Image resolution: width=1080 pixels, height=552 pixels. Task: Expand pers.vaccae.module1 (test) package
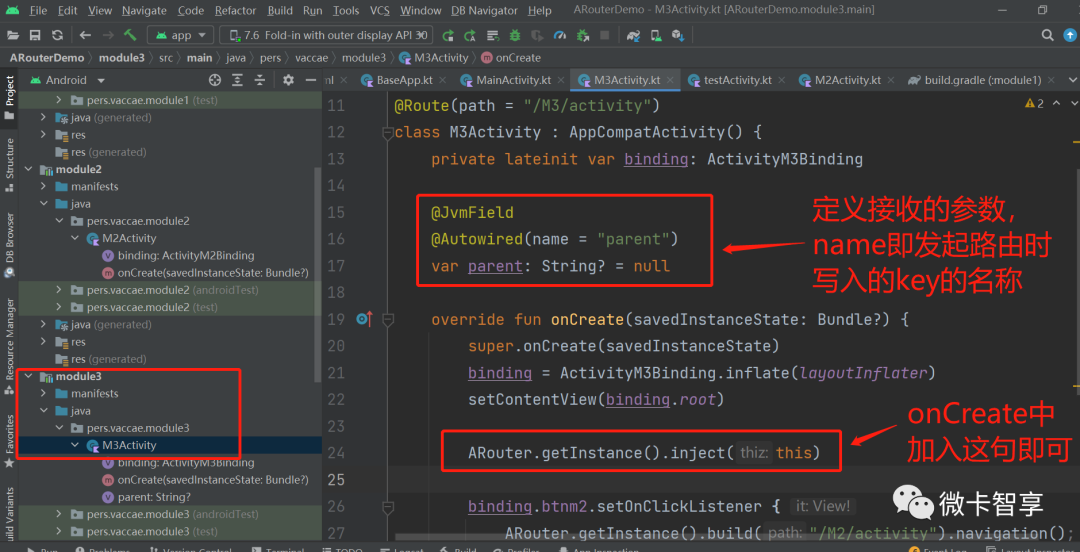pyautogui.click(x=59, y=101)
